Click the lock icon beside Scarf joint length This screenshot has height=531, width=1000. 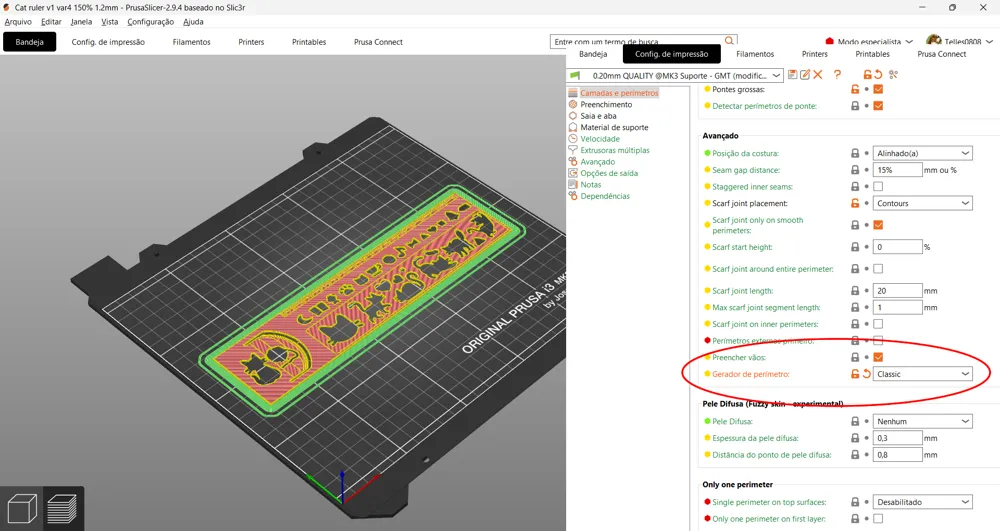(855, 290)
